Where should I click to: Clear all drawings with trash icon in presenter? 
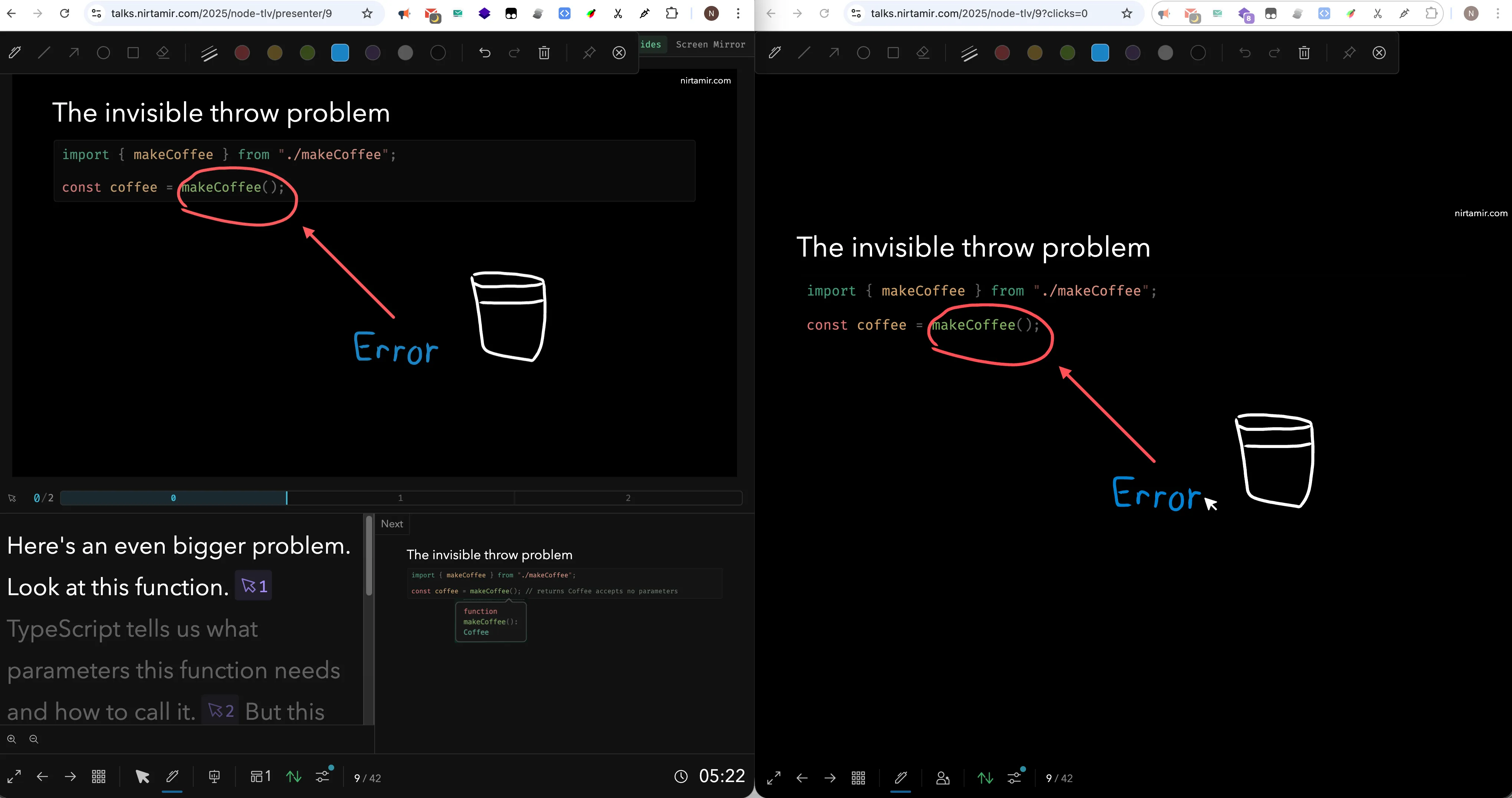[x=544, y=53]
